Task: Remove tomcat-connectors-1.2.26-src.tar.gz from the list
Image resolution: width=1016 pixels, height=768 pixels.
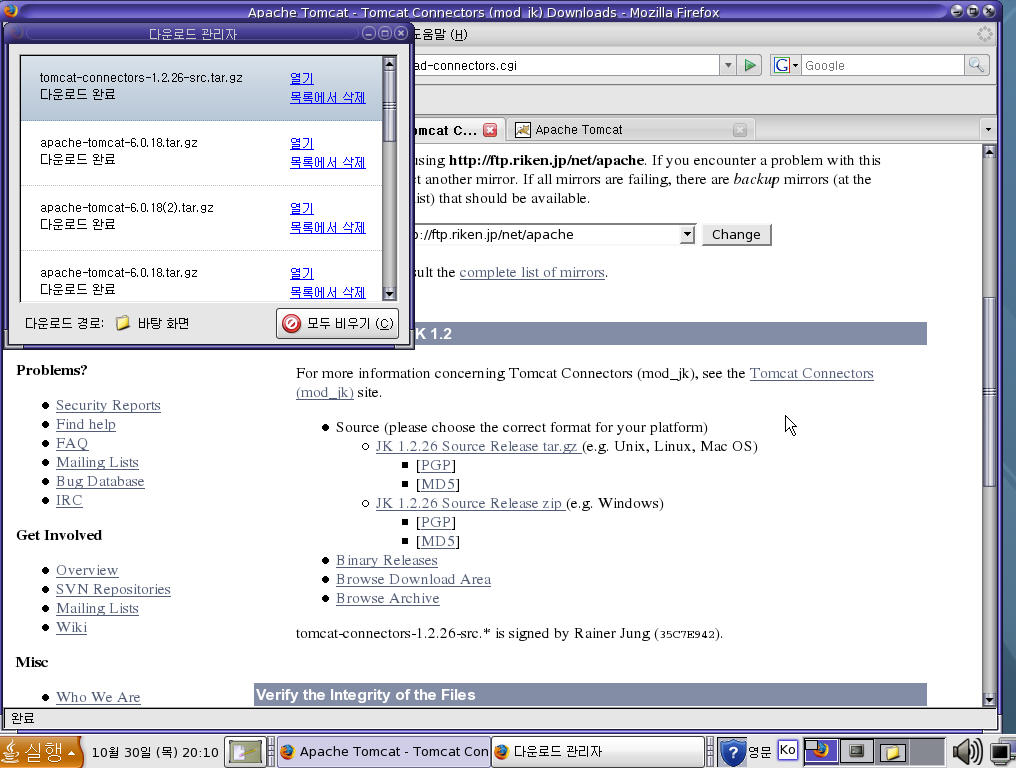Action: point(327,97)
